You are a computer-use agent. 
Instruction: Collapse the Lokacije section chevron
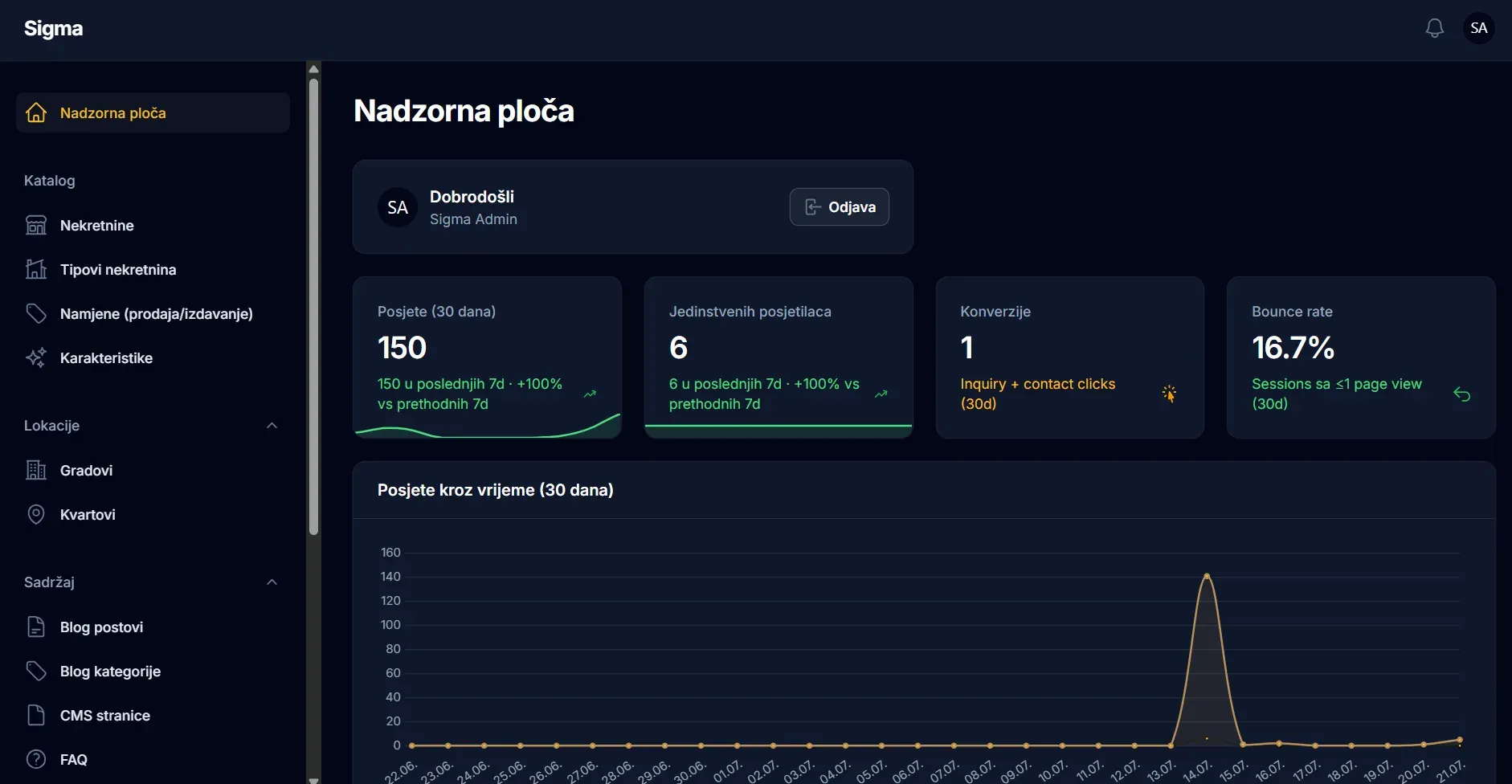[272, 426]
